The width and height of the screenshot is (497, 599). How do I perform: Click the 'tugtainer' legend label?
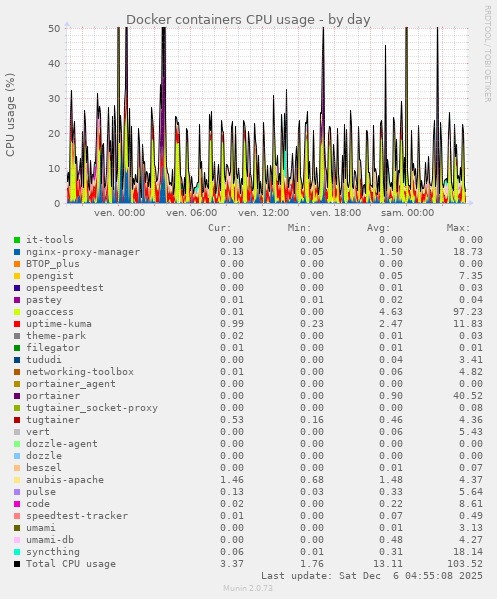tap(53, 419)
